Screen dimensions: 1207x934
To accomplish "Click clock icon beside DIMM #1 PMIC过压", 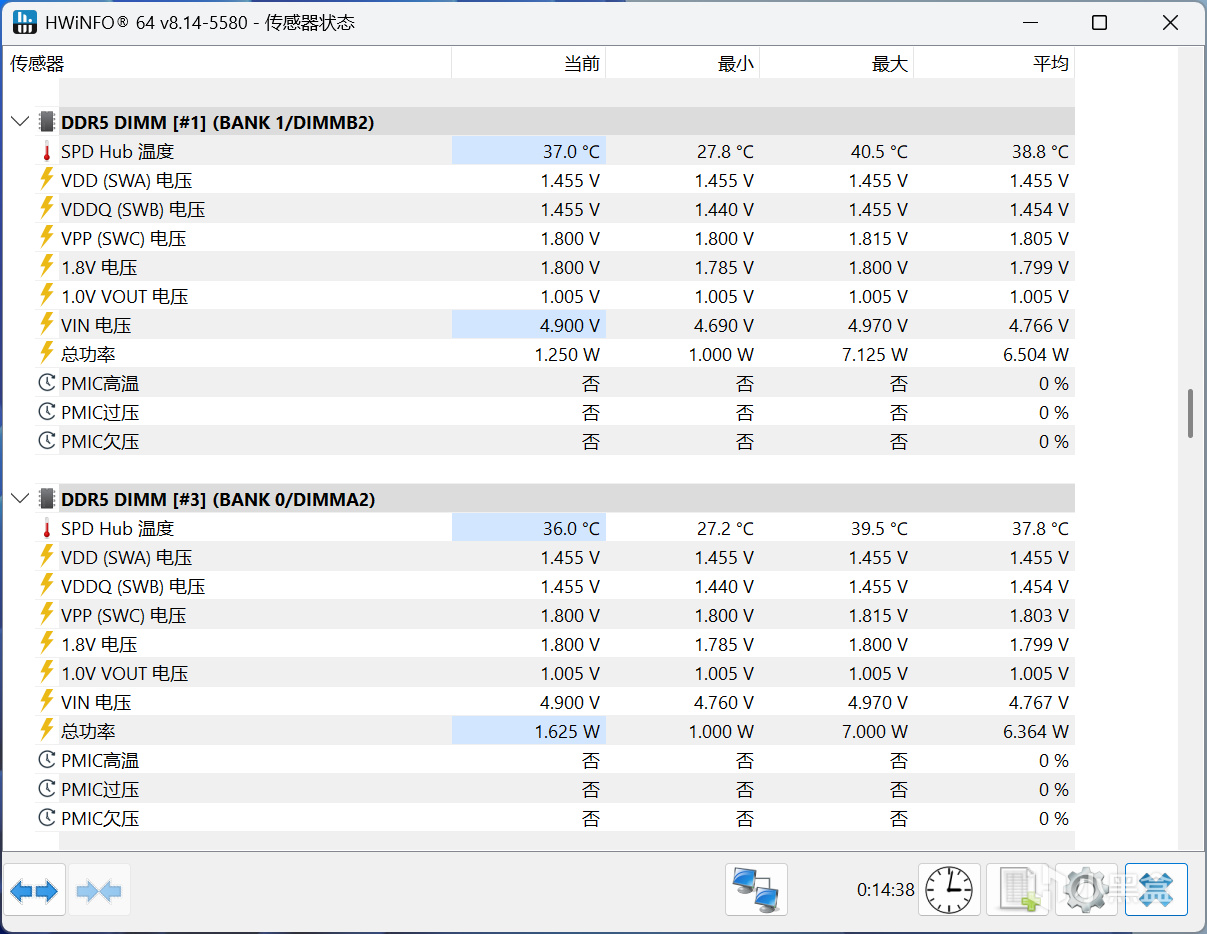I will 47,412.
